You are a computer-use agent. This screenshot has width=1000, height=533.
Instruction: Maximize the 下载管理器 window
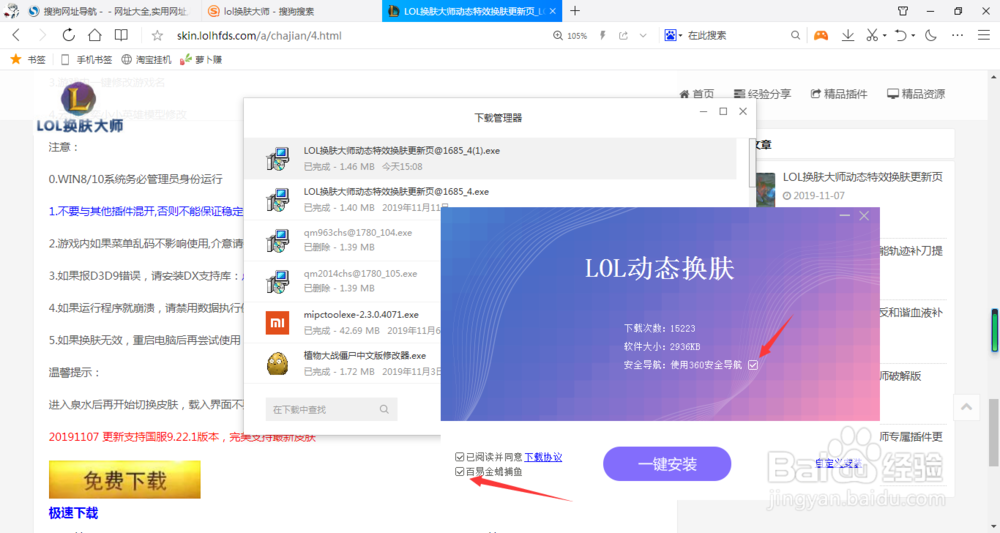[723, 111]
